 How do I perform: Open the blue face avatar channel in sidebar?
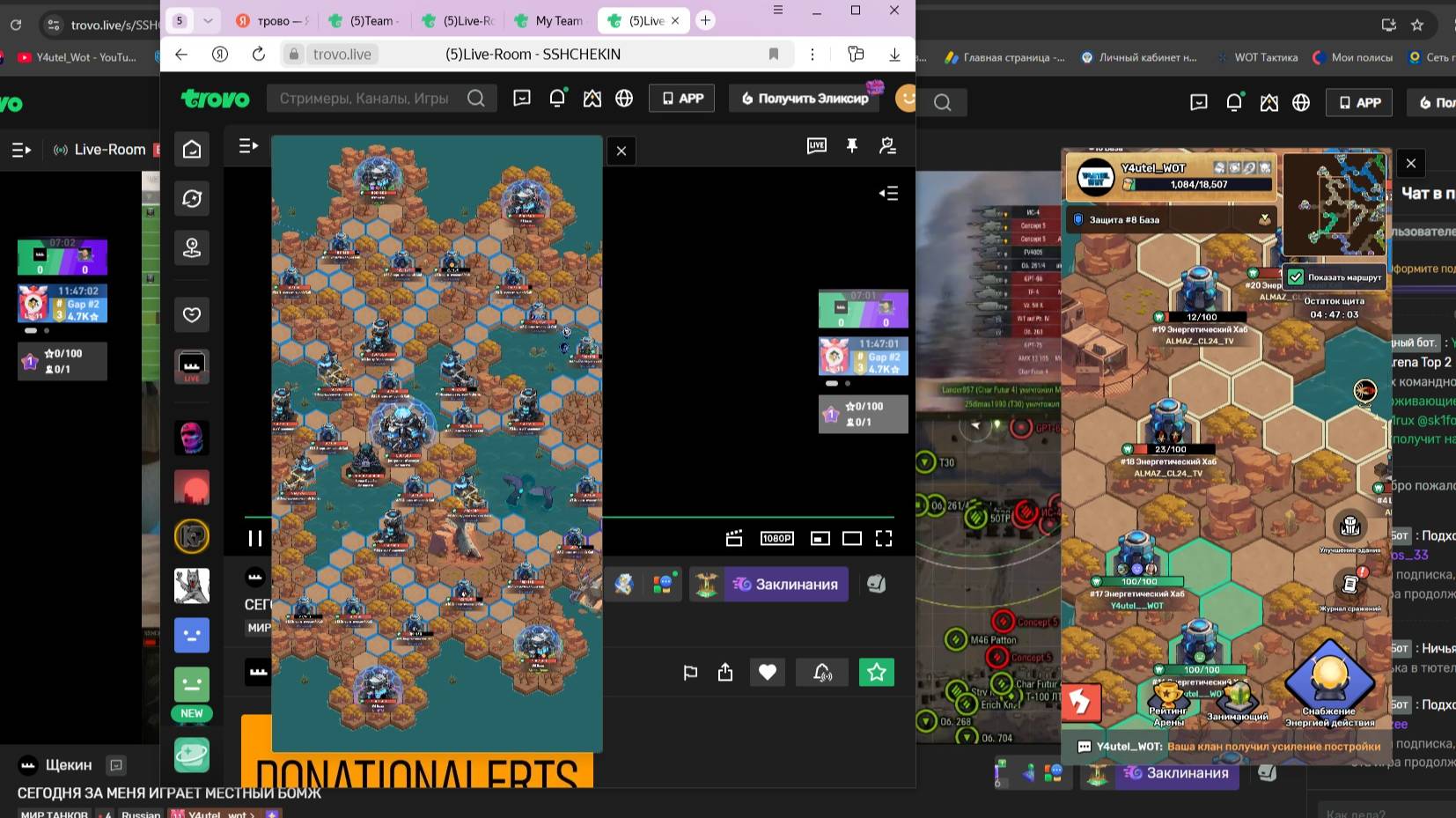pyautogui.click(x=192, y=635)
